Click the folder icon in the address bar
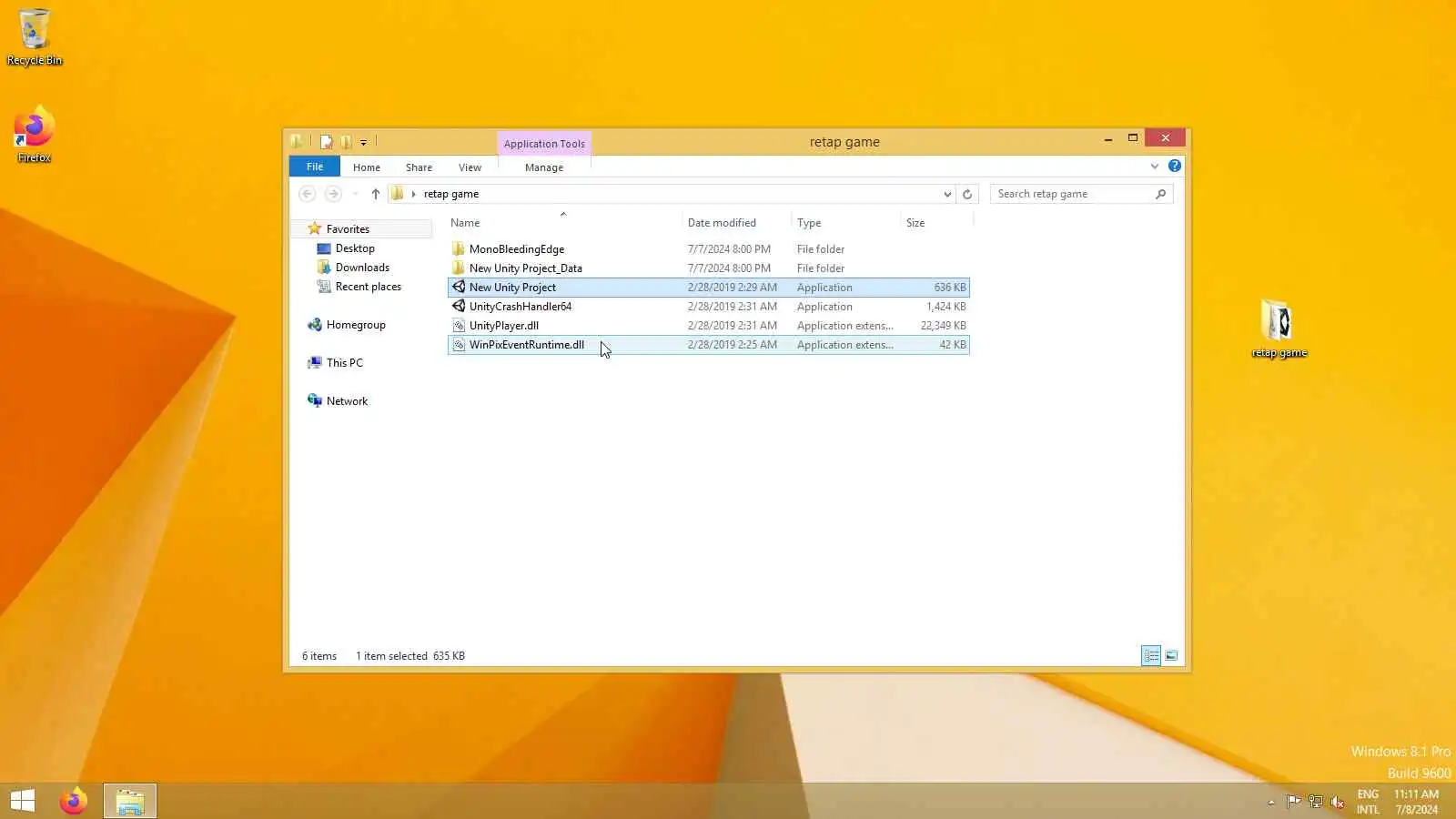This screenshot has height=819, width=1456. 398,193
